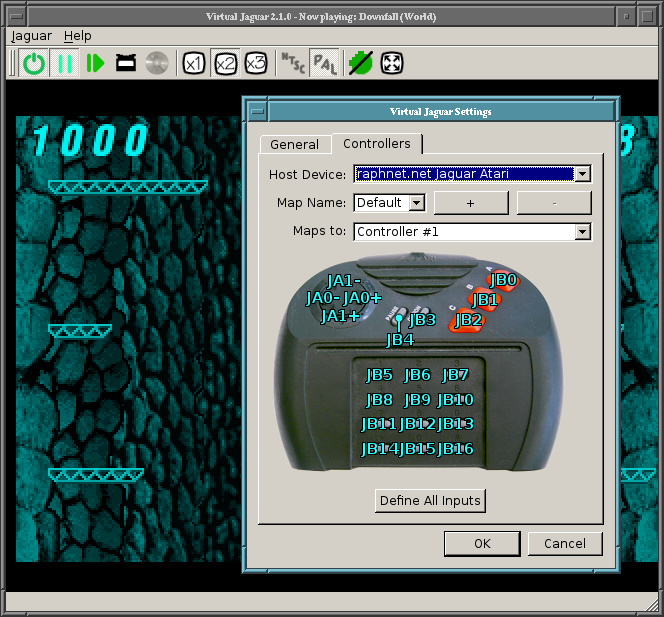Click the grey CD disc icon

(157, 64)
